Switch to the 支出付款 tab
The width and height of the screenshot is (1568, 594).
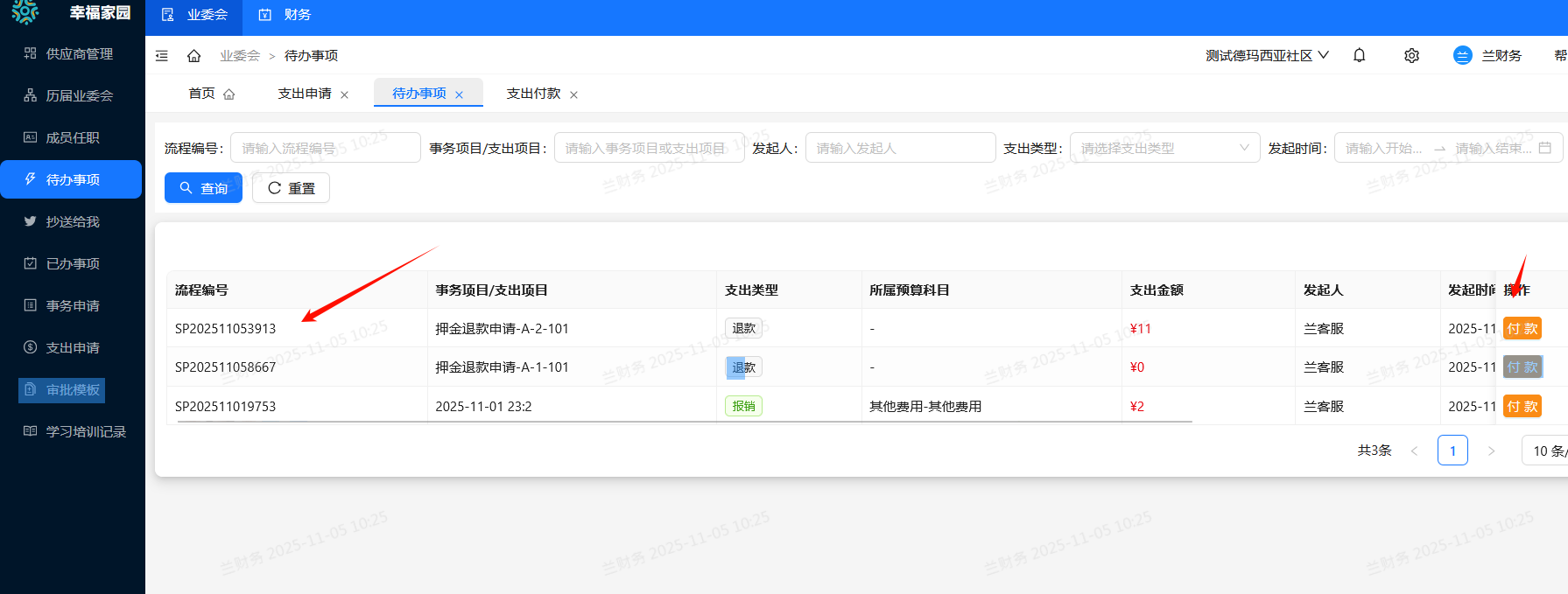(x=533, y=94)
